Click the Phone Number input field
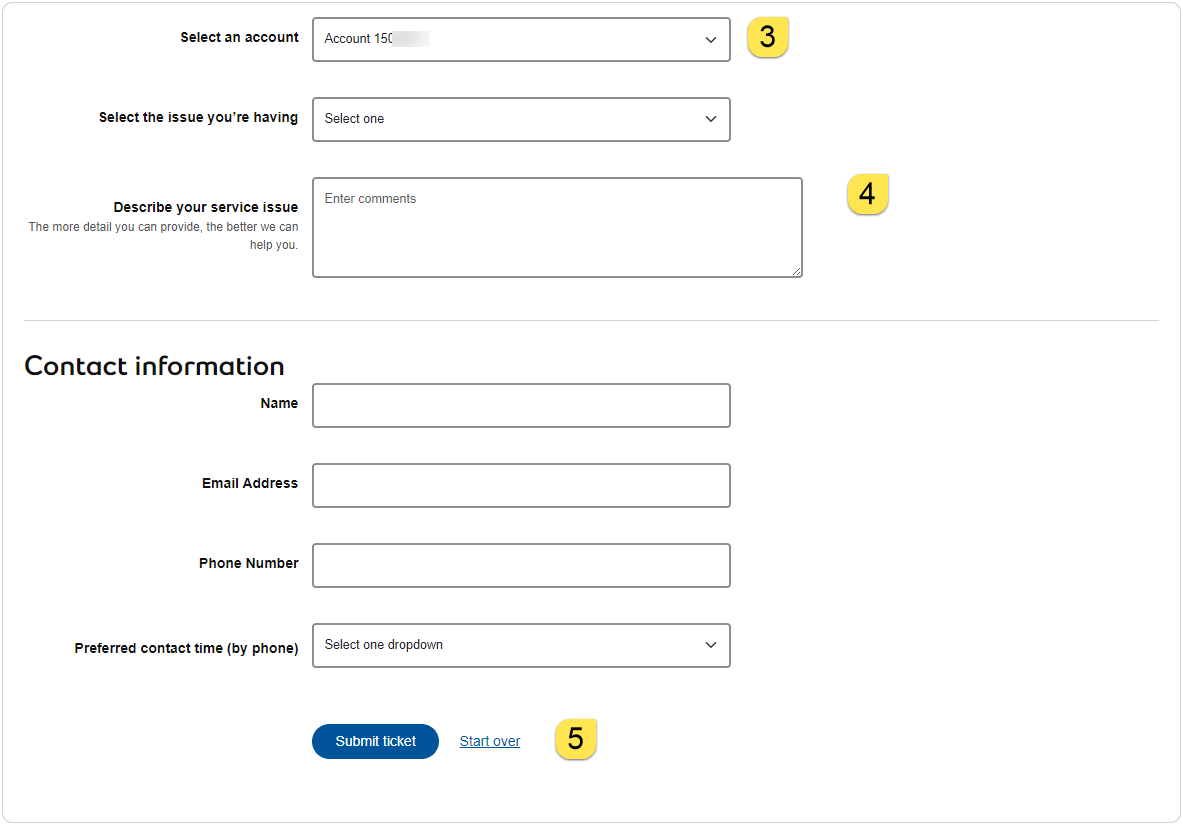The width and height of the screenshot is (1183, 824). pos(520,565)
